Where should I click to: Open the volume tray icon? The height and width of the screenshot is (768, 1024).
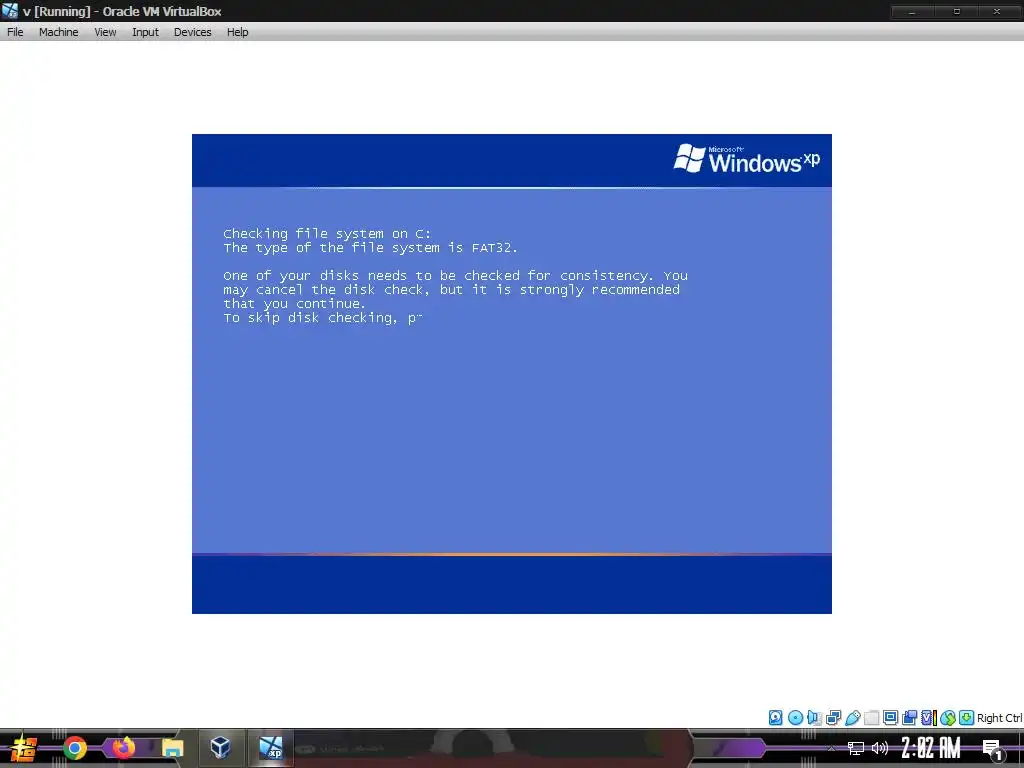click(x=880, y=748)
